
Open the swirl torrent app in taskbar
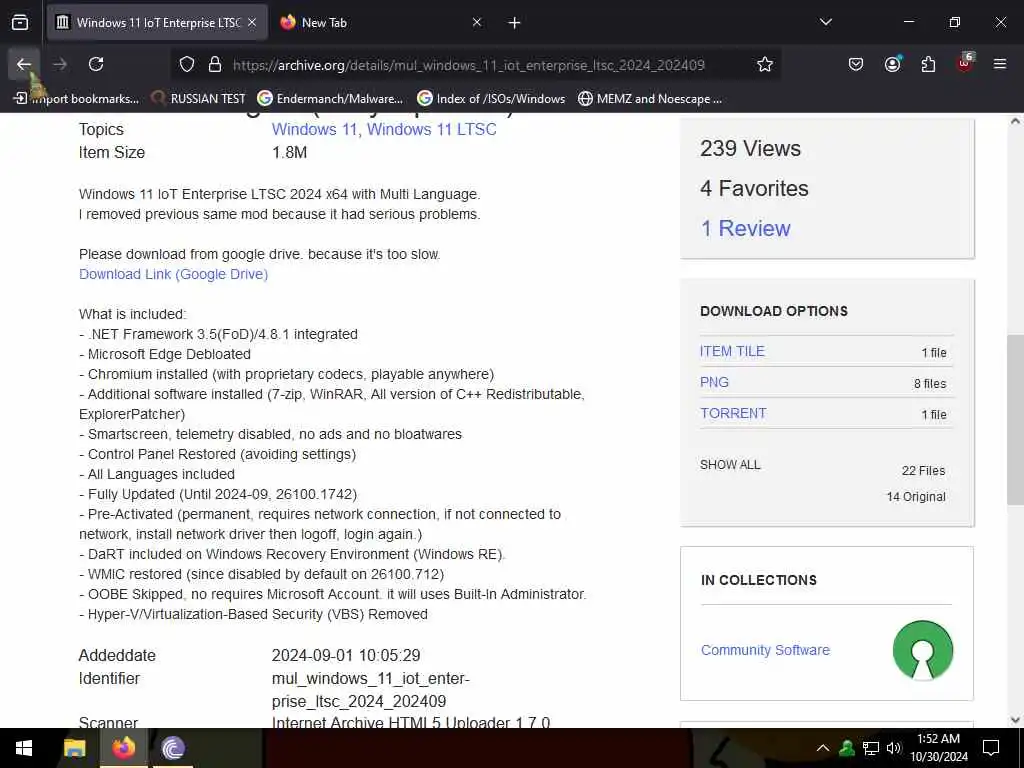pos(173,748)
